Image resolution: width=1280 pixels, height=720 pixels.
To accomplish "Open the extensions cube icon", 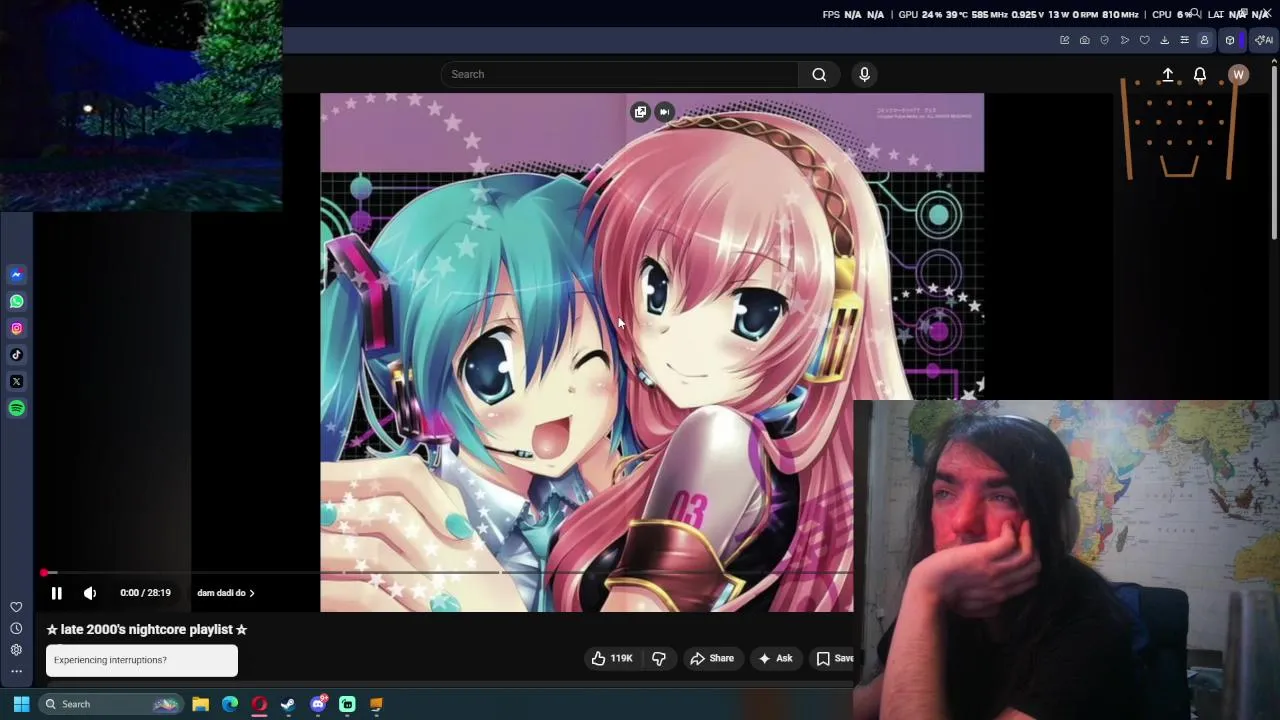I will pos(1230,40).
